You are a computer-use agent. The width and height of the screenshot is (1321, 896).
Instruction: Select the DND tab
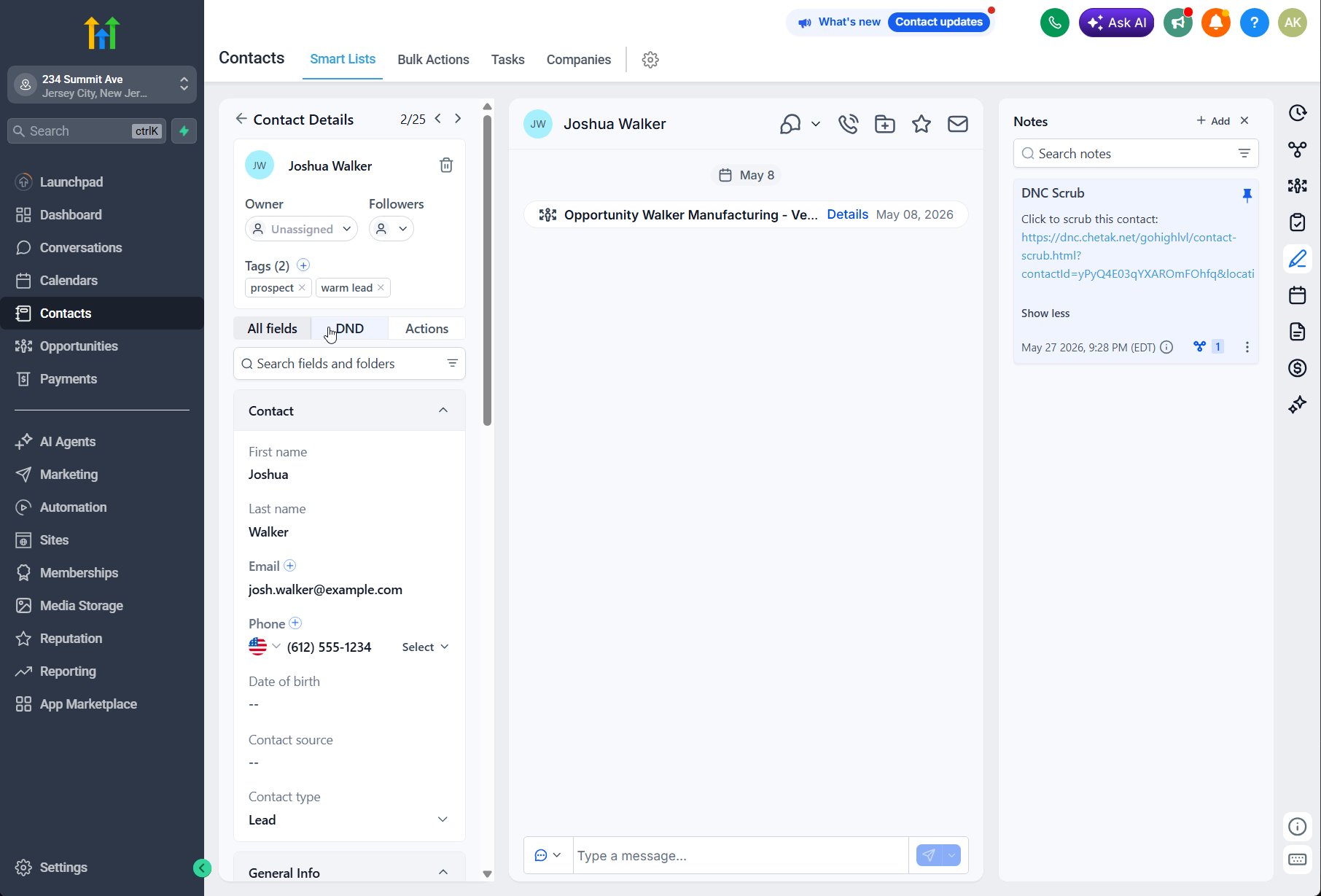349,329
